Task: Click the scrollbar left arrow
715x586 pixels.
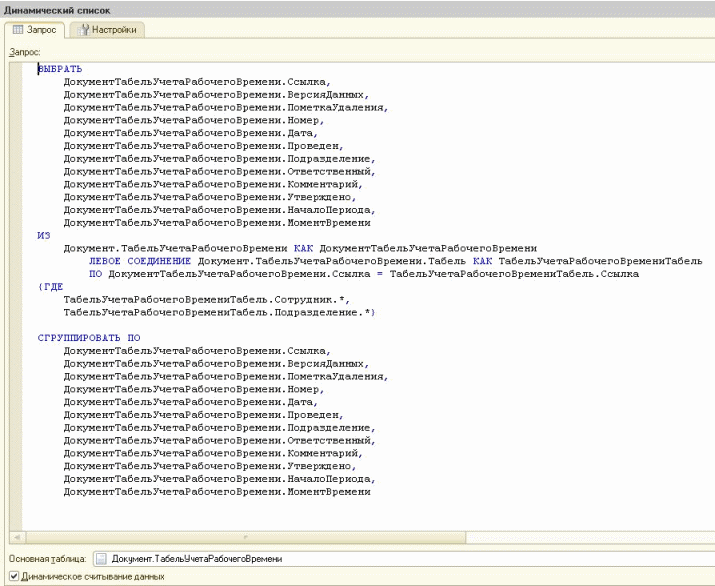Action: pyautogui.click(x=17, y=537)
